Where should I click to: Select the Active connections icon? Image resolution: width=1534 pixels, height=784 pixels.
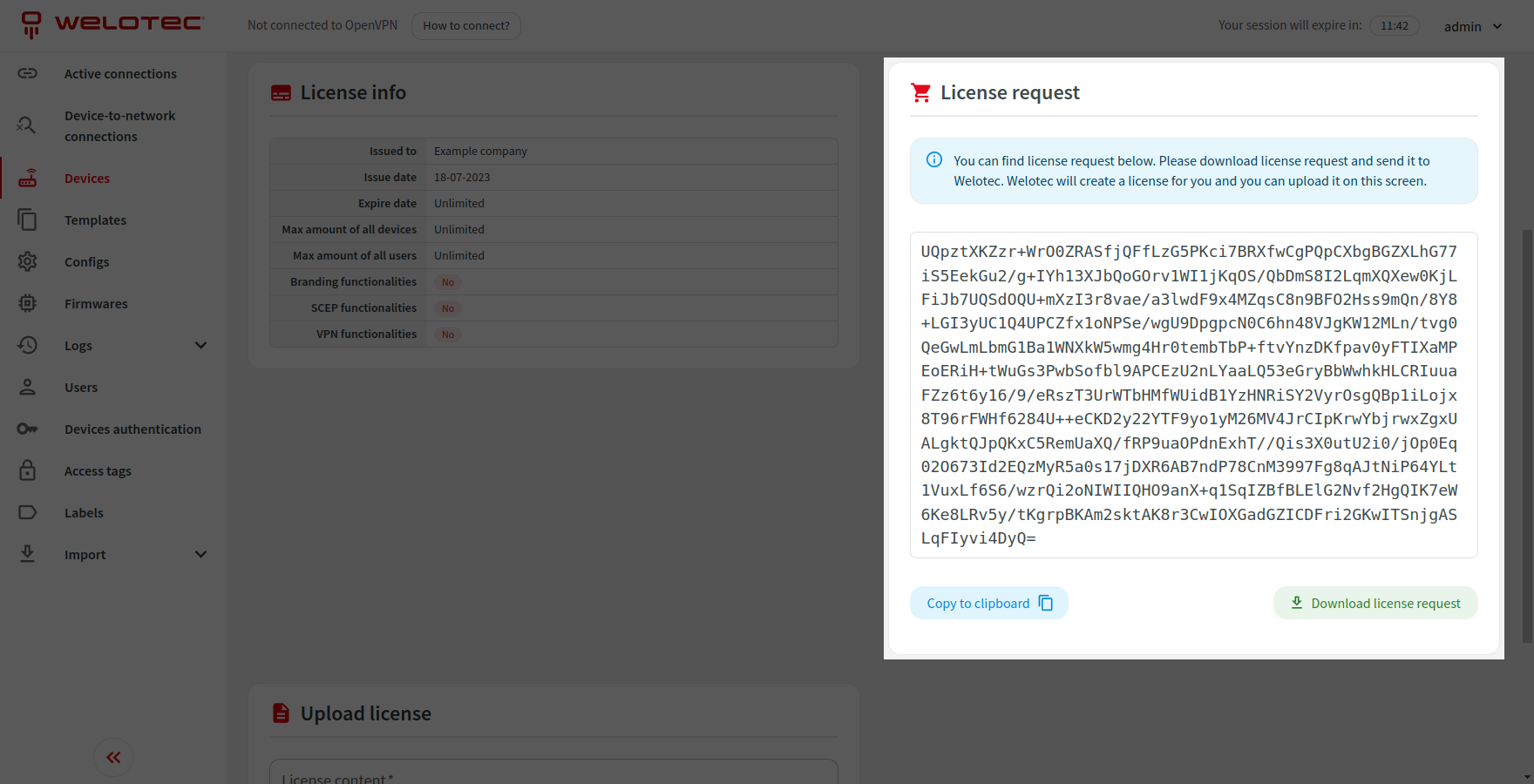click(27, 73)
